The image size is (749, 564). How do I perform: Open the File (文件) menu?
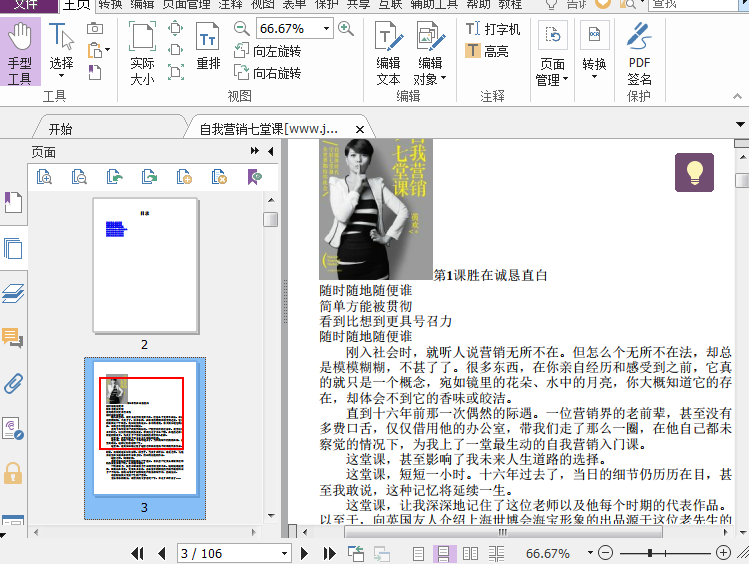click(27, 5)
